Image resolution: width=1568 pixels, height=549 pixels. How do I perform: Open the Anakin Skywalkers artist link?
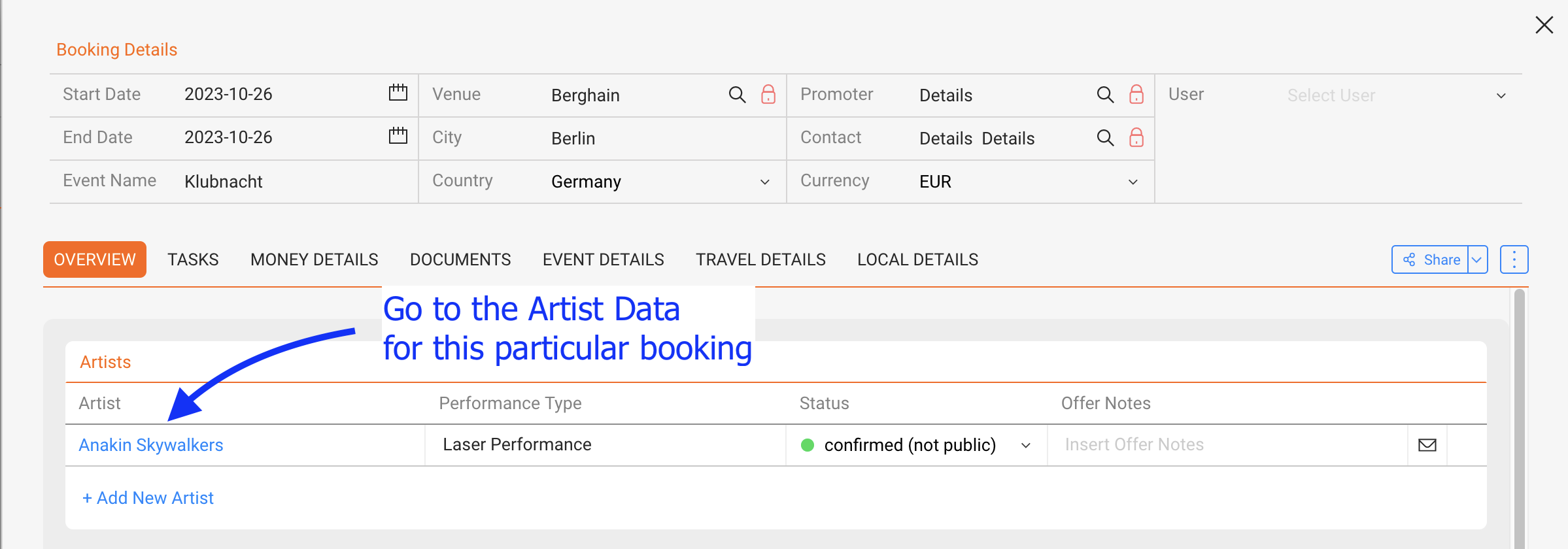pyautogui.click(x=151, y=445)
